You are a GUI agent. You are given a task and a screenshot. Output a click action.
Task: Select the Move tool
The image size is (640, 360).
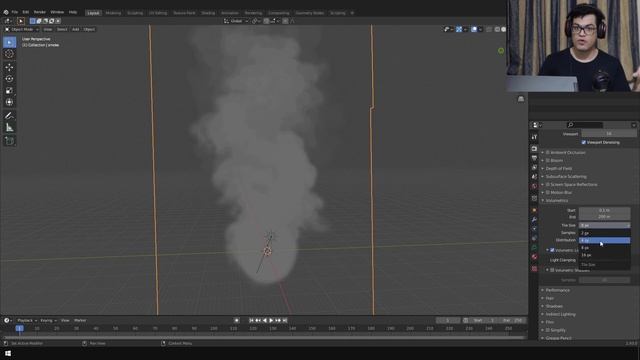(9, 67)
